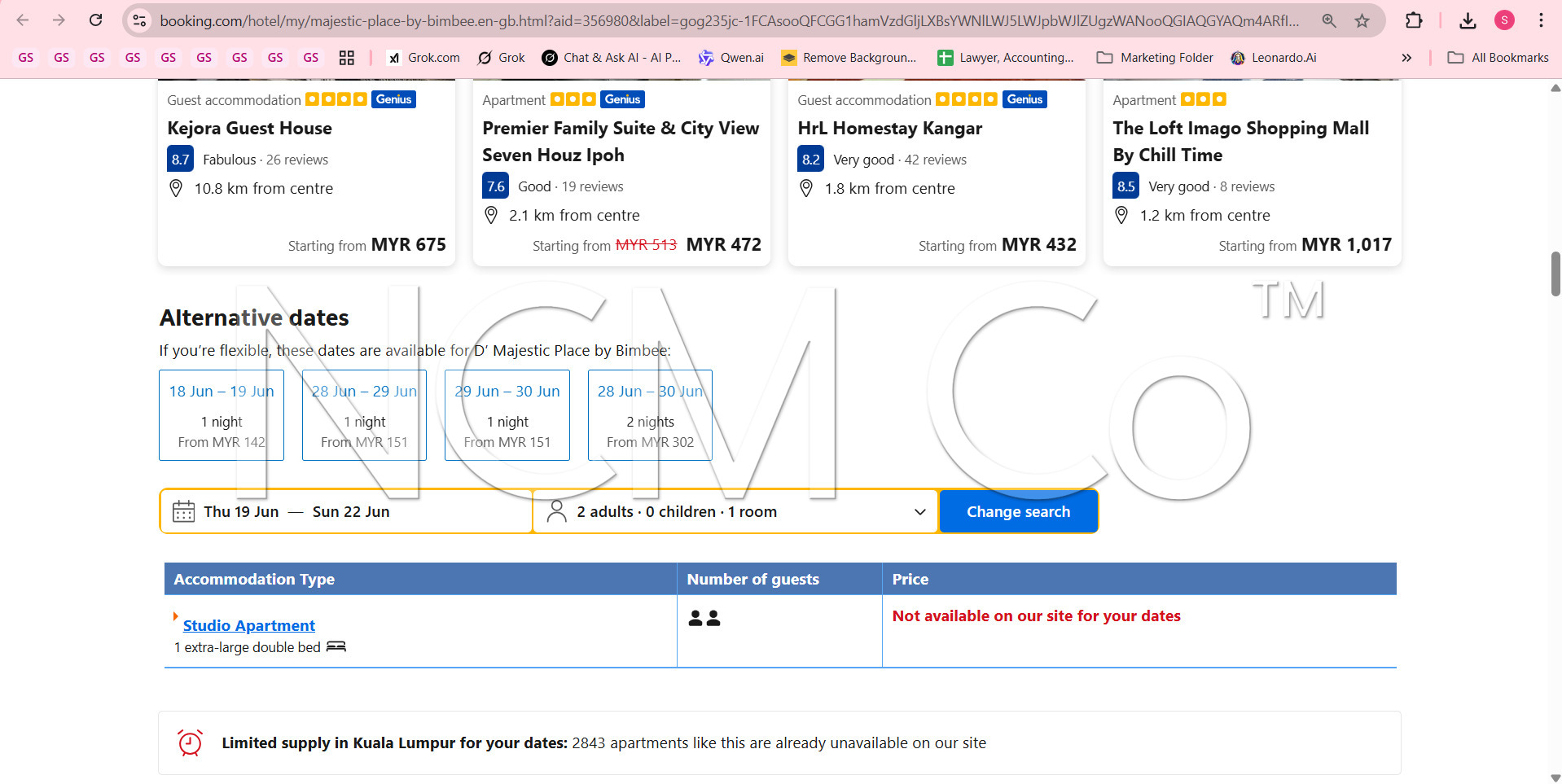The width and height of the screenshot is (1562, 784).
Task: Click the Genius badge on Kejora Guest House
Action: [394, 99]
